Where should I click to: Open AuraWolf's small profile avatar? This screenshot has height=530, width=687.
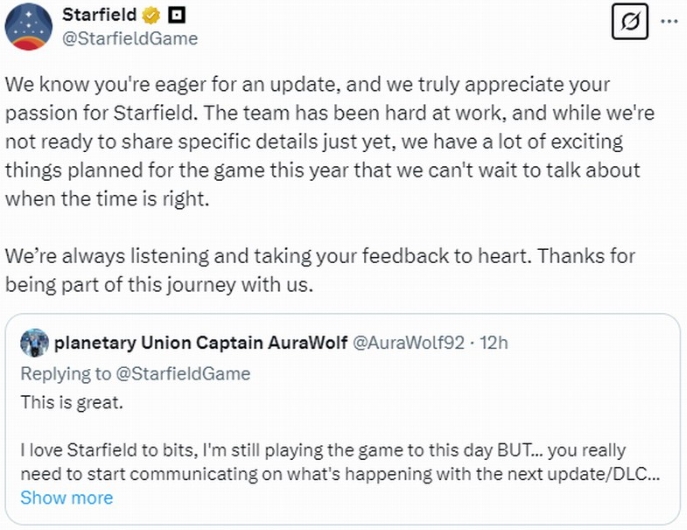click(x=34, y=343)
